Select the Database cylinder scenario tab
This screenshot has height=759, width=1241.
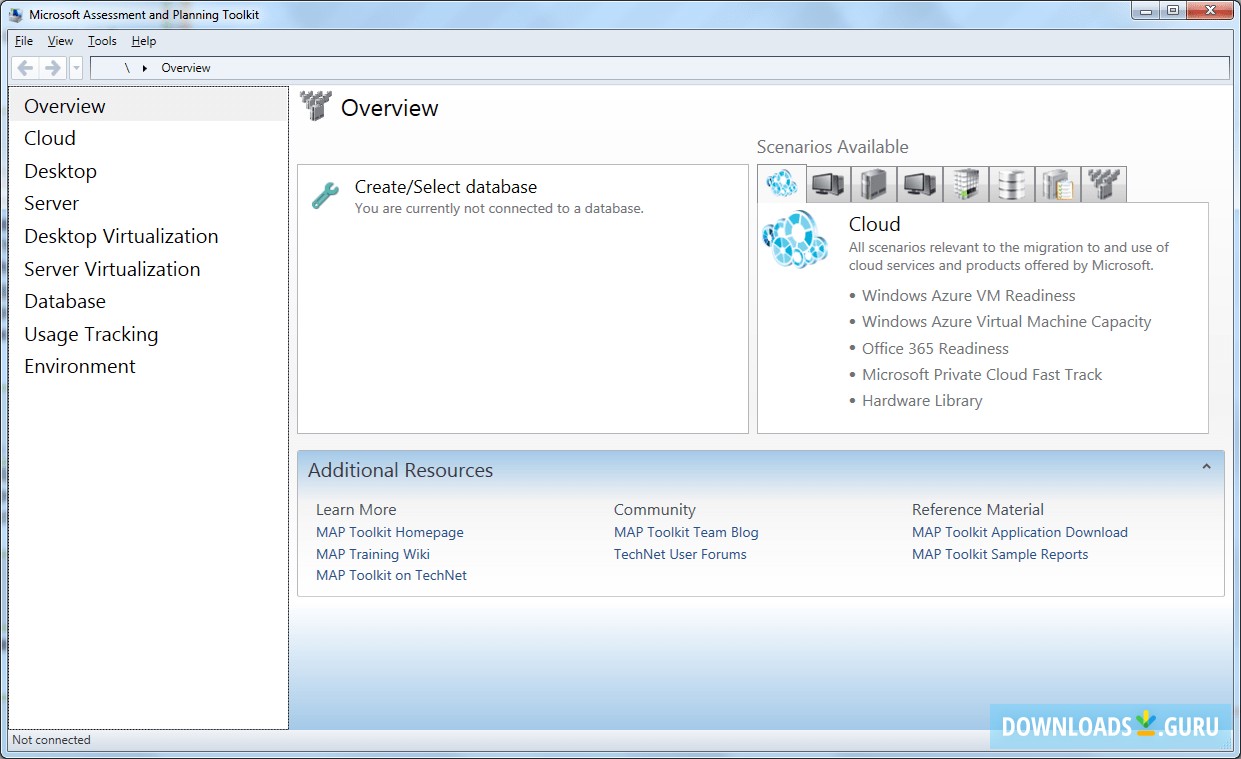pos(1011,184)
